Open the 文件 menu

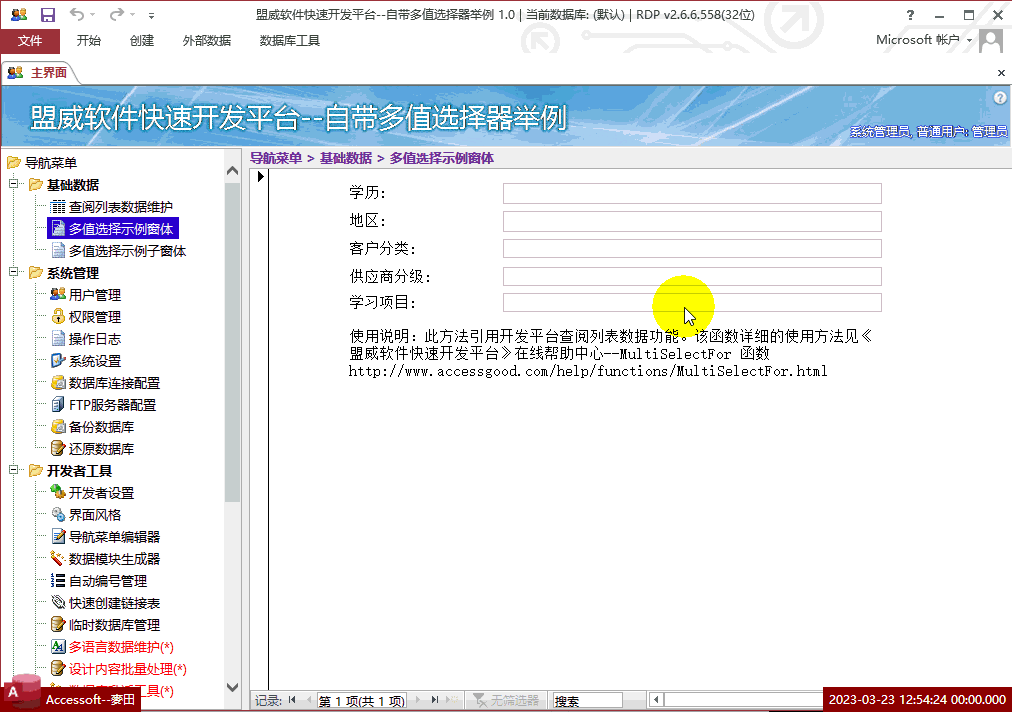point(30,41)
